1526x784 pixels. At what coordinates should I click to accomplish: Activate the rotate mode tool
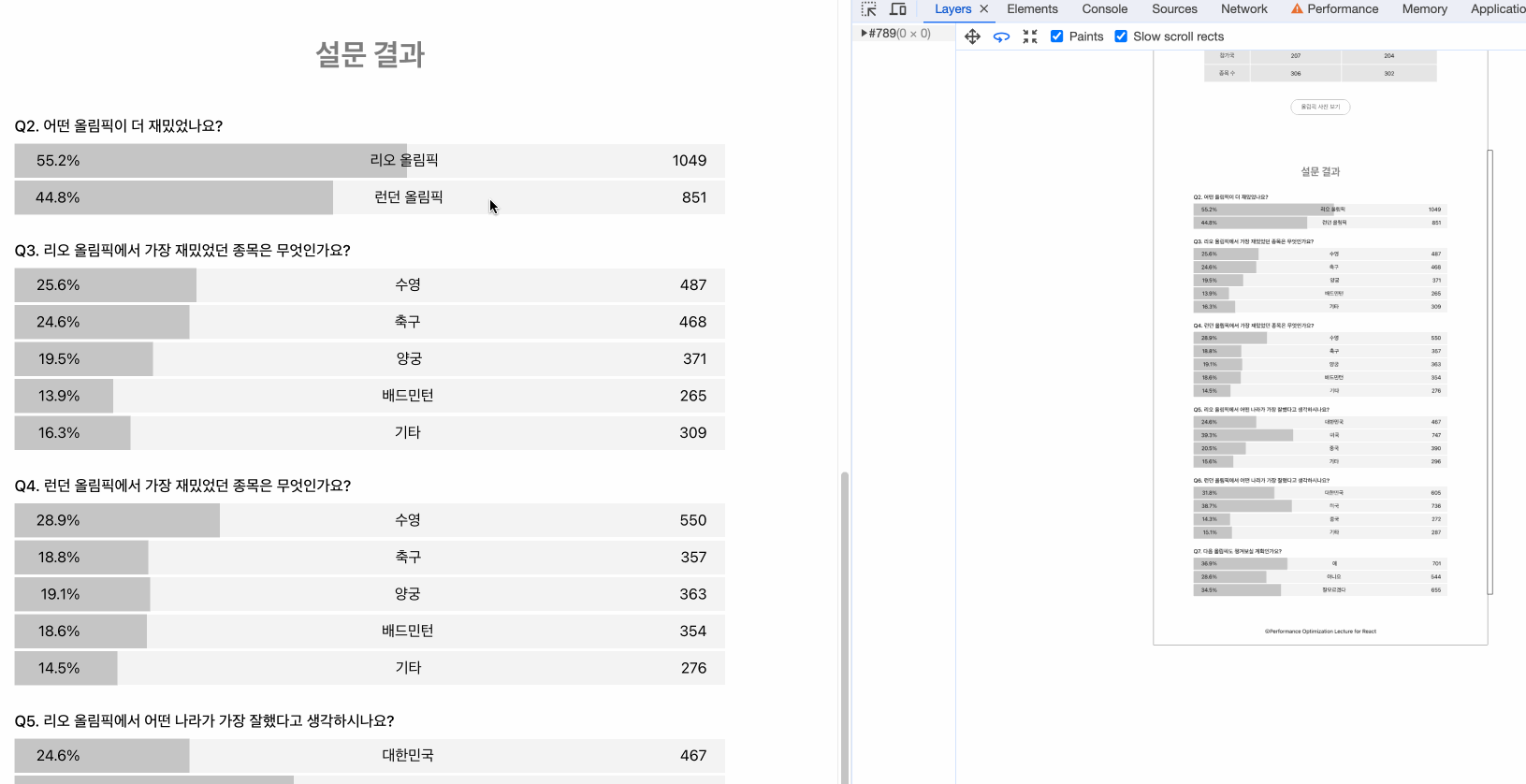pyautogui.click(x=1001, y=36)
